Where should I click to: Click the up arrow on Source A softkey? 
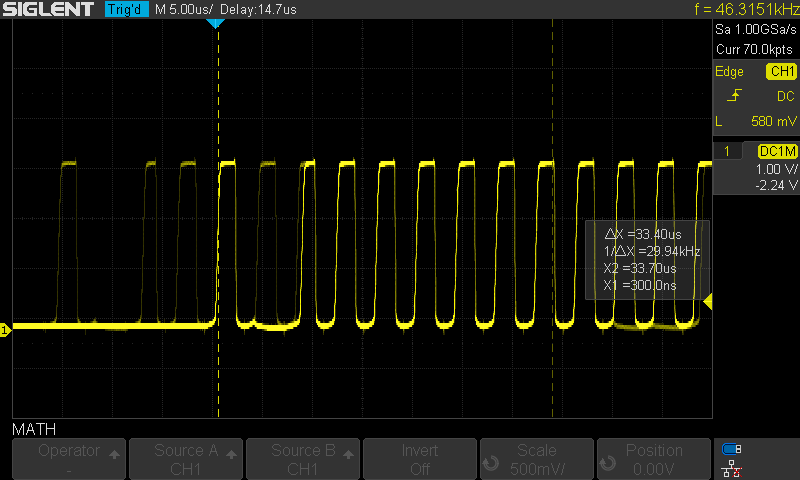pyautogui.click(x=231, y=454)
